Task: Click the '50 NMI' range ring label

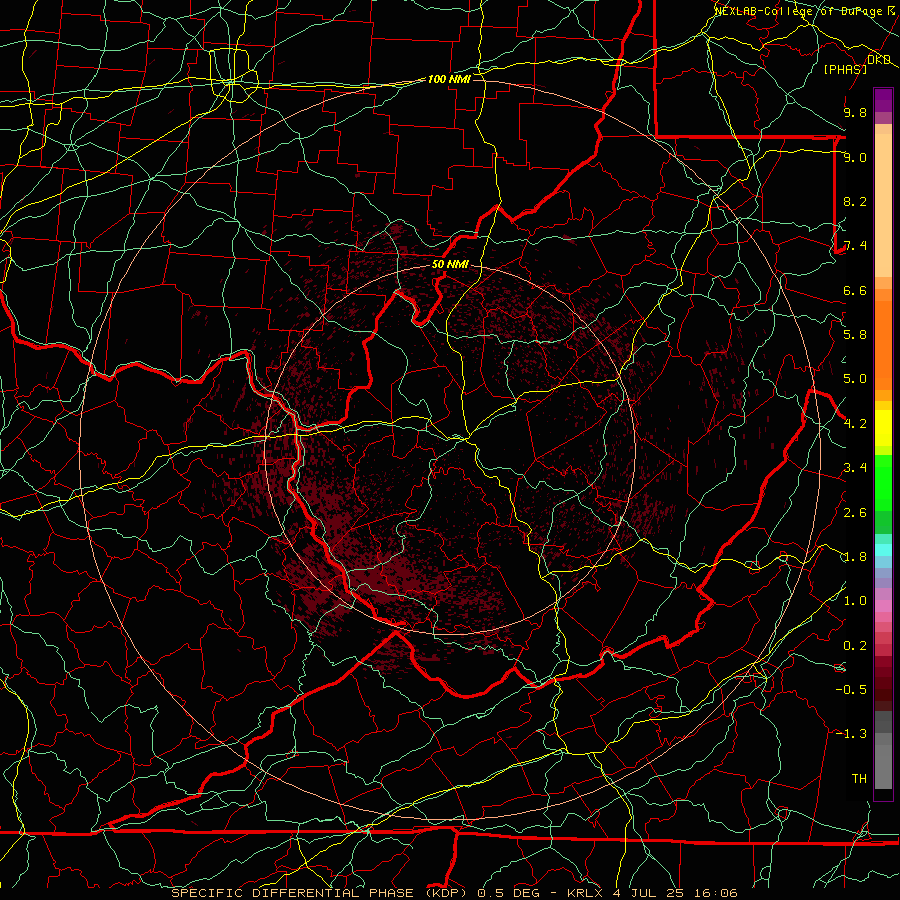Action: click(x=450, y=264)
